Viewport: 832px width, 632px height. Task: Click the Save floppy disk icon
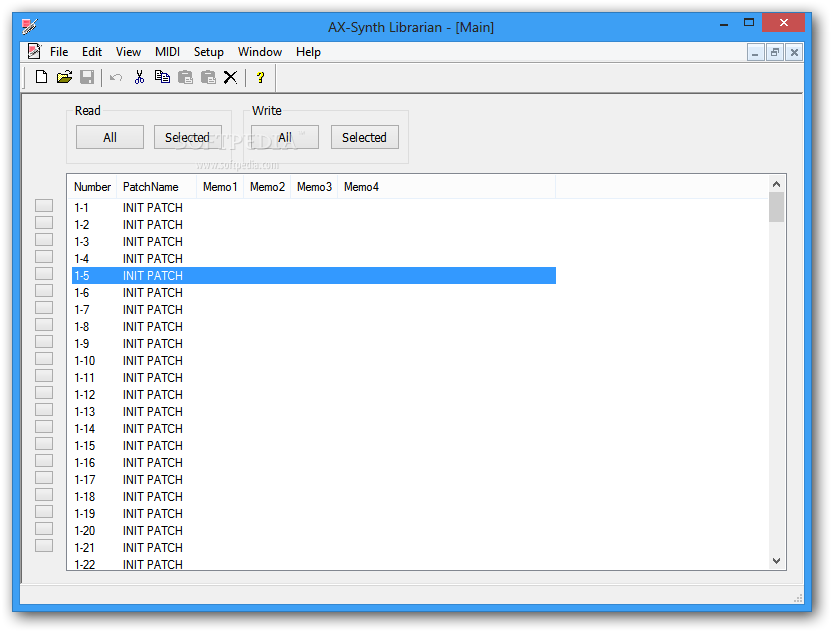click(x=87, y=77)
